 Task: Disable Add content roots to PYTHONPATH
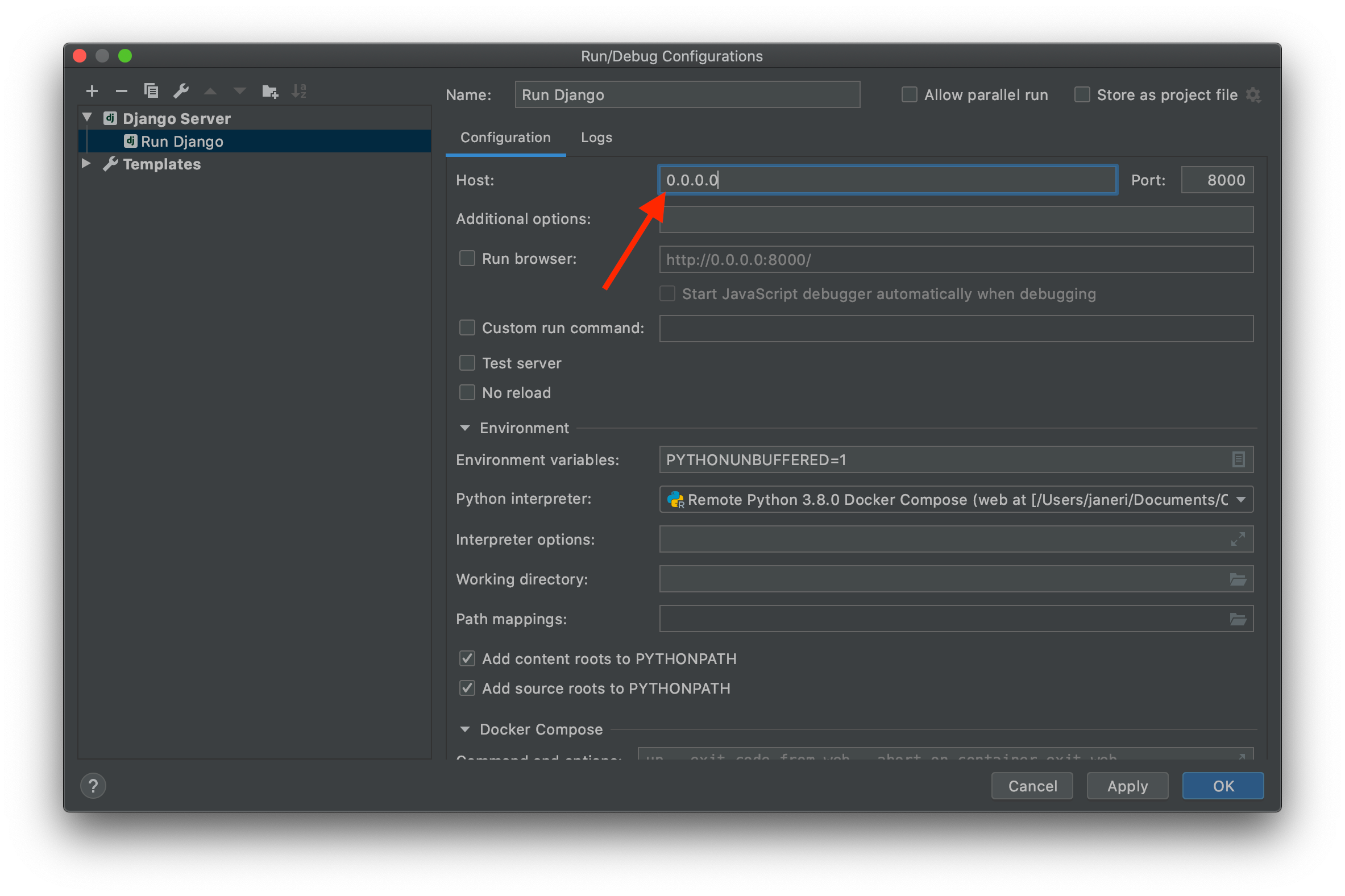point(467,658)
